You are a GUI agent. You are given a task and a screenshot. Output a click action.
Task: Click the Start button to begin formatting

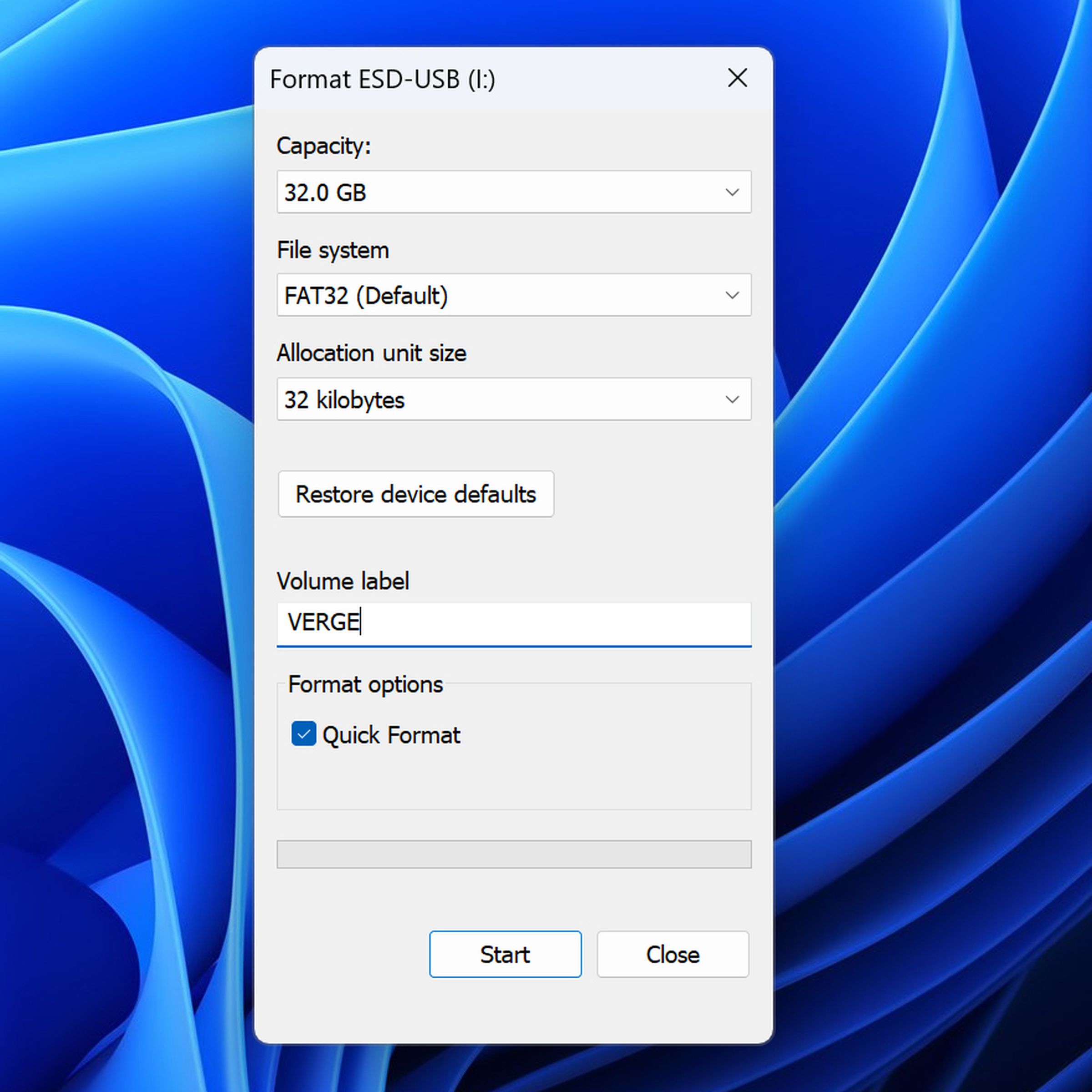(x=506, y=954)
